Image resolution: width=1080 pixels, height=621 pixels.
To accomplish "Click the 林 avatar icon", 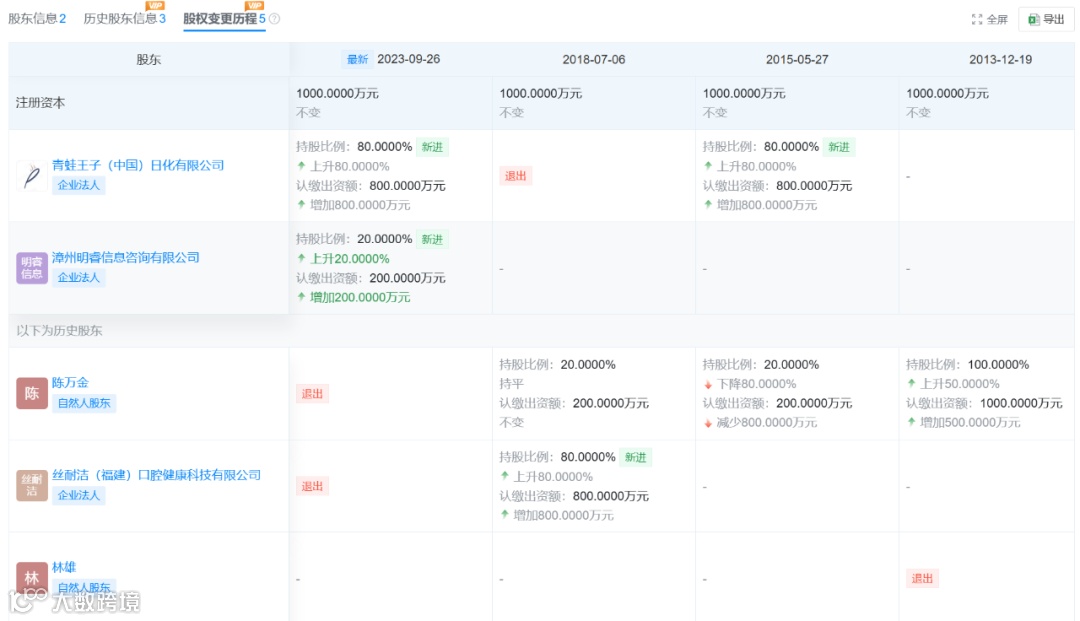I will (32, 577).
